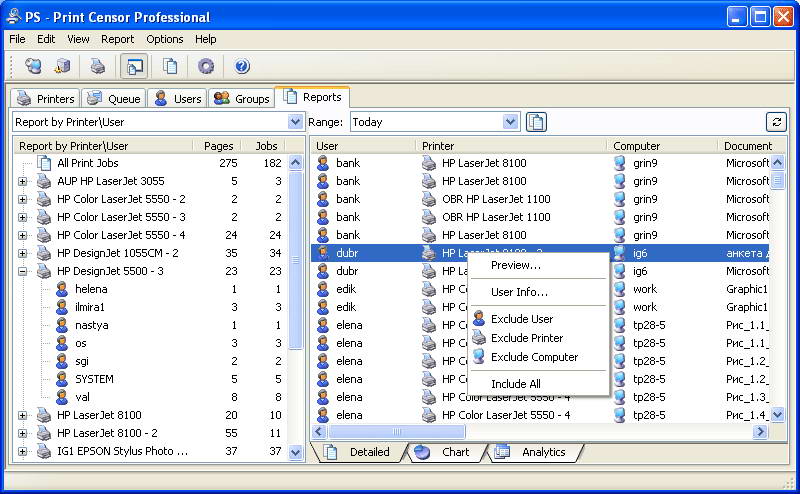Click the settings gear toolbar icon
This screenshot has height=494, width=800.
coord(206,66)
